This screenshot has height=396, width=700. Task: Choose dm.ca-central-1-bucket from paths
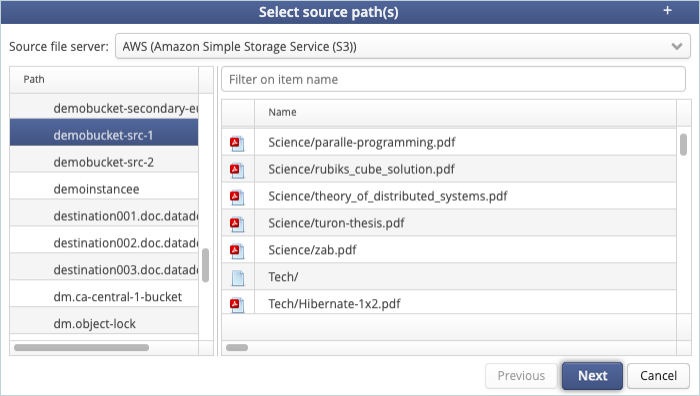[104, 294]
